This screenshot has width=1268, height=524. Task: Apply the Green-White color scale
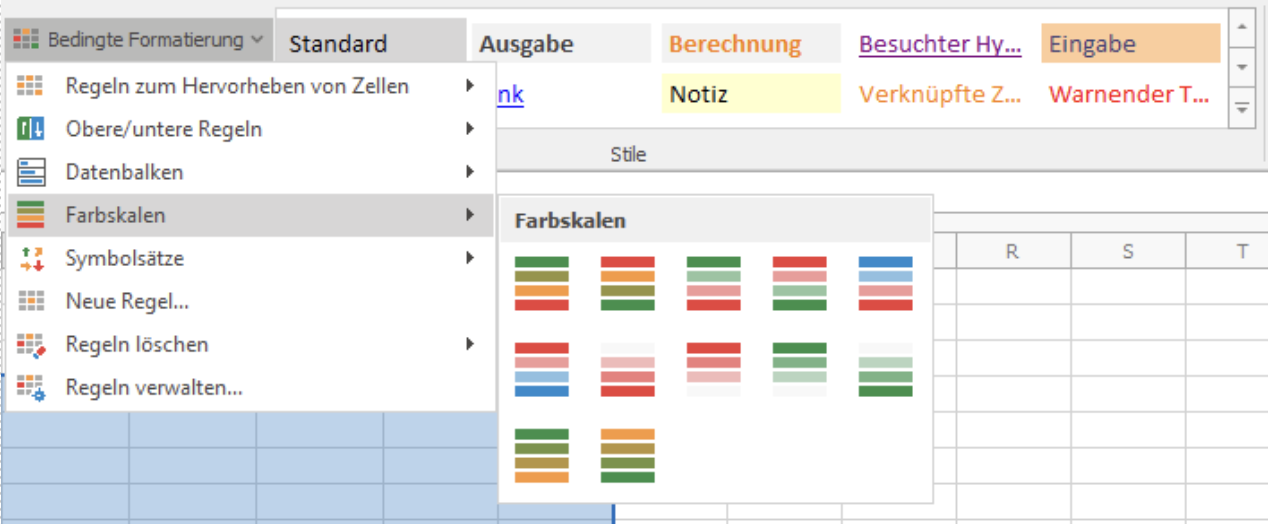point(800,369)
